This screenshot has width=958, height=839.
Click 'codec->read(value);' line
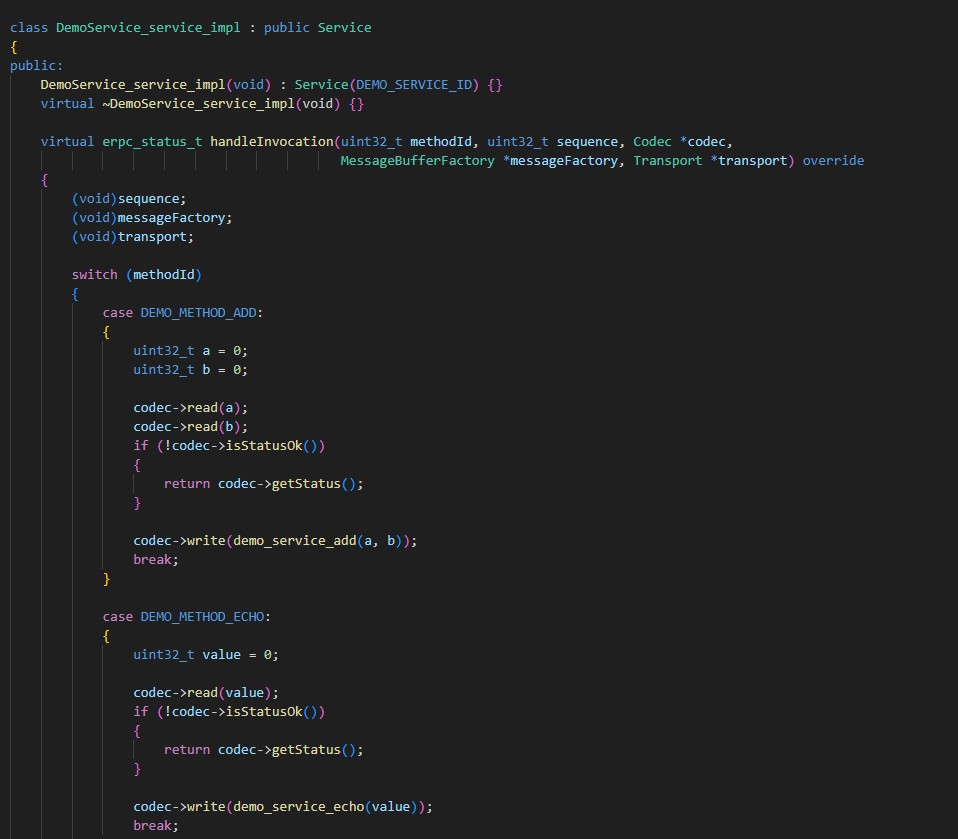[x=206, y=693]
